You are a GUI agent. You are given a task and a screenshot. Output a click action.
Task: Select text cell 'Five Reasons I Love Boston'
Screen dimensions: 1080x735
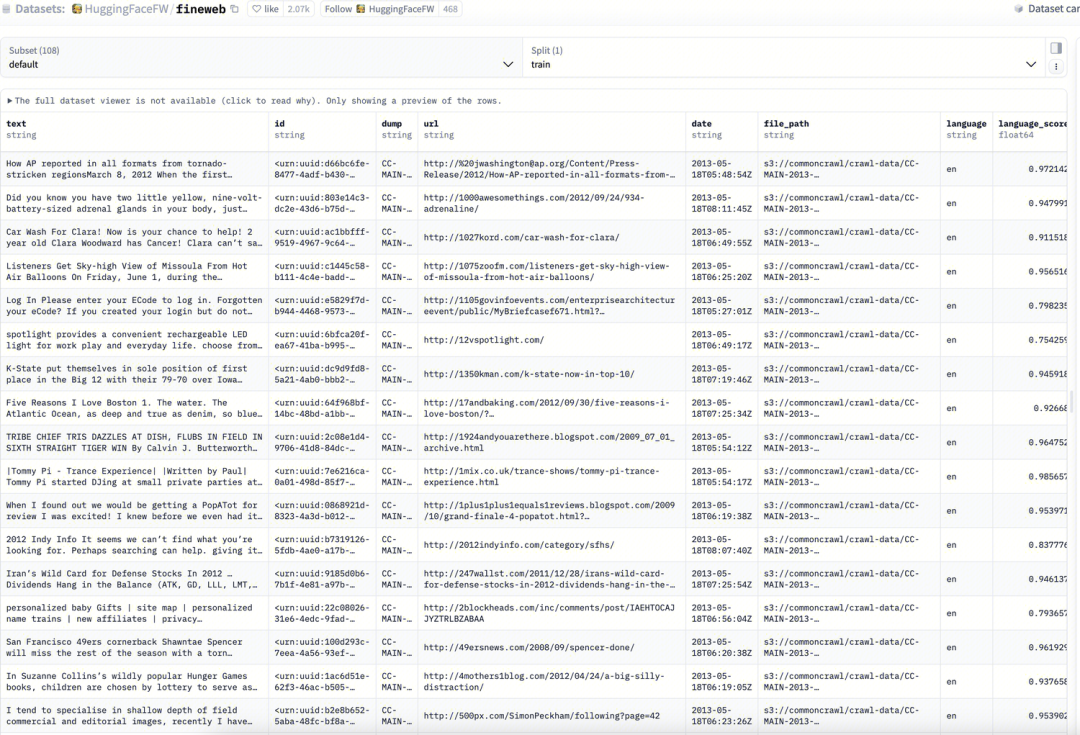(134, 408)
